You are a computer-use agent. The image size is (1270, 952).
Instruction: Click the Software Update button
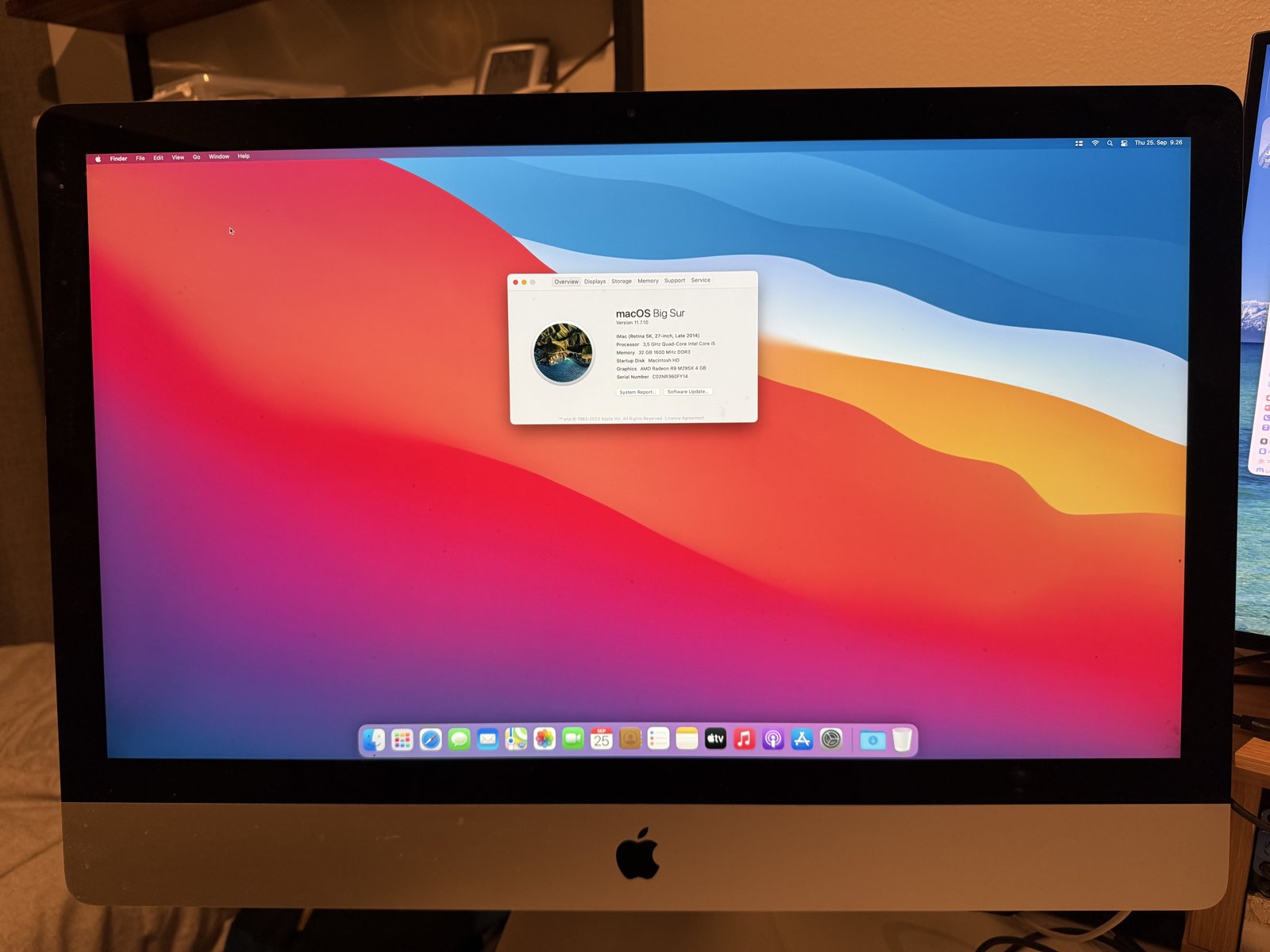point(687,392)
